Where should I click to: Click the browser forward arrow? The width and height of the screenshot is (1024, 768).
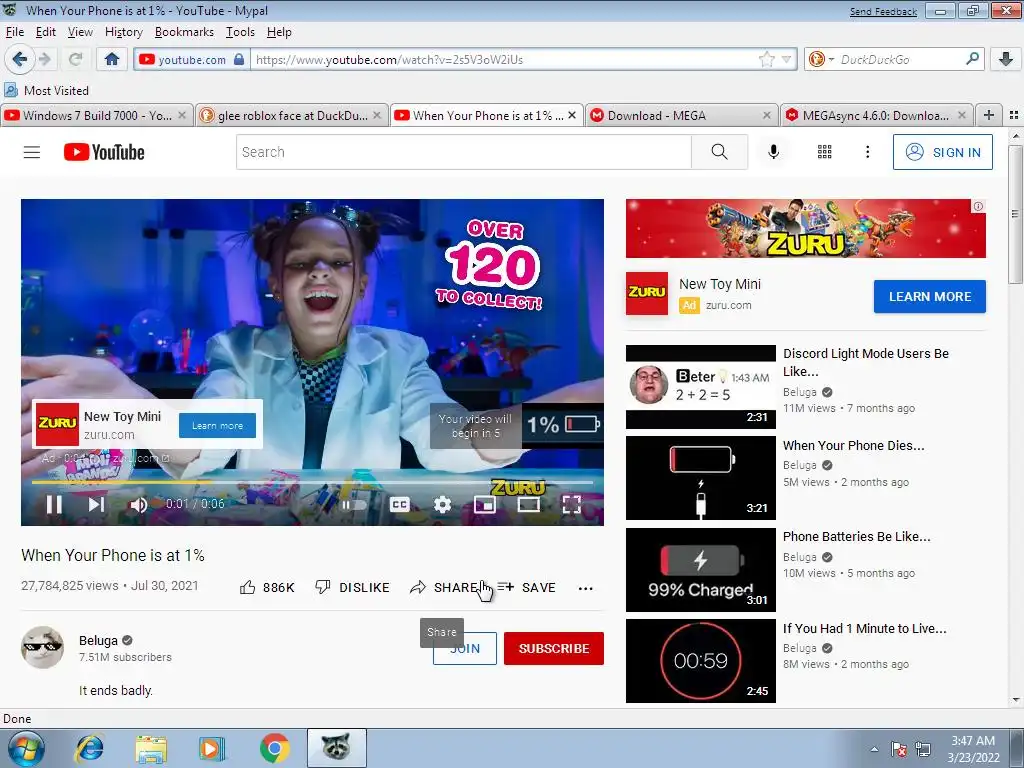45,59
